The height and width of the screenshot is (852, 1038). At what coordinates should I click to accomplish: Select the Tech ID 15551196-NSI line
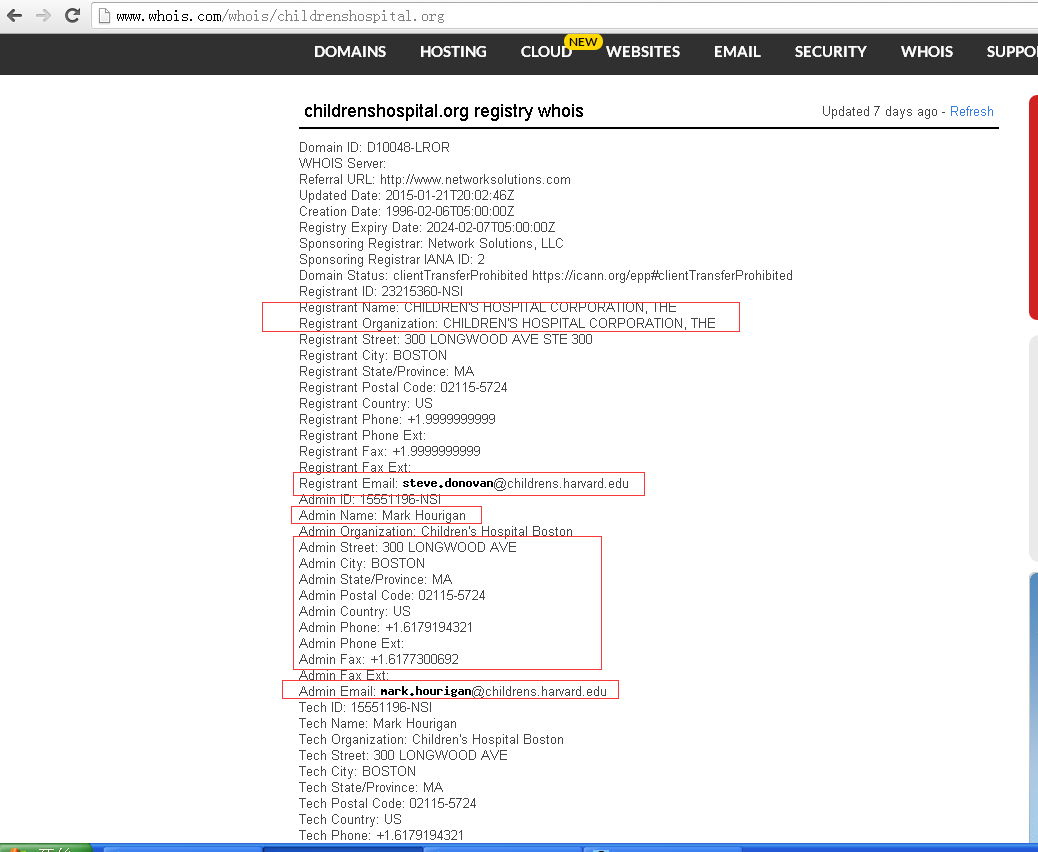click(365, 707)
